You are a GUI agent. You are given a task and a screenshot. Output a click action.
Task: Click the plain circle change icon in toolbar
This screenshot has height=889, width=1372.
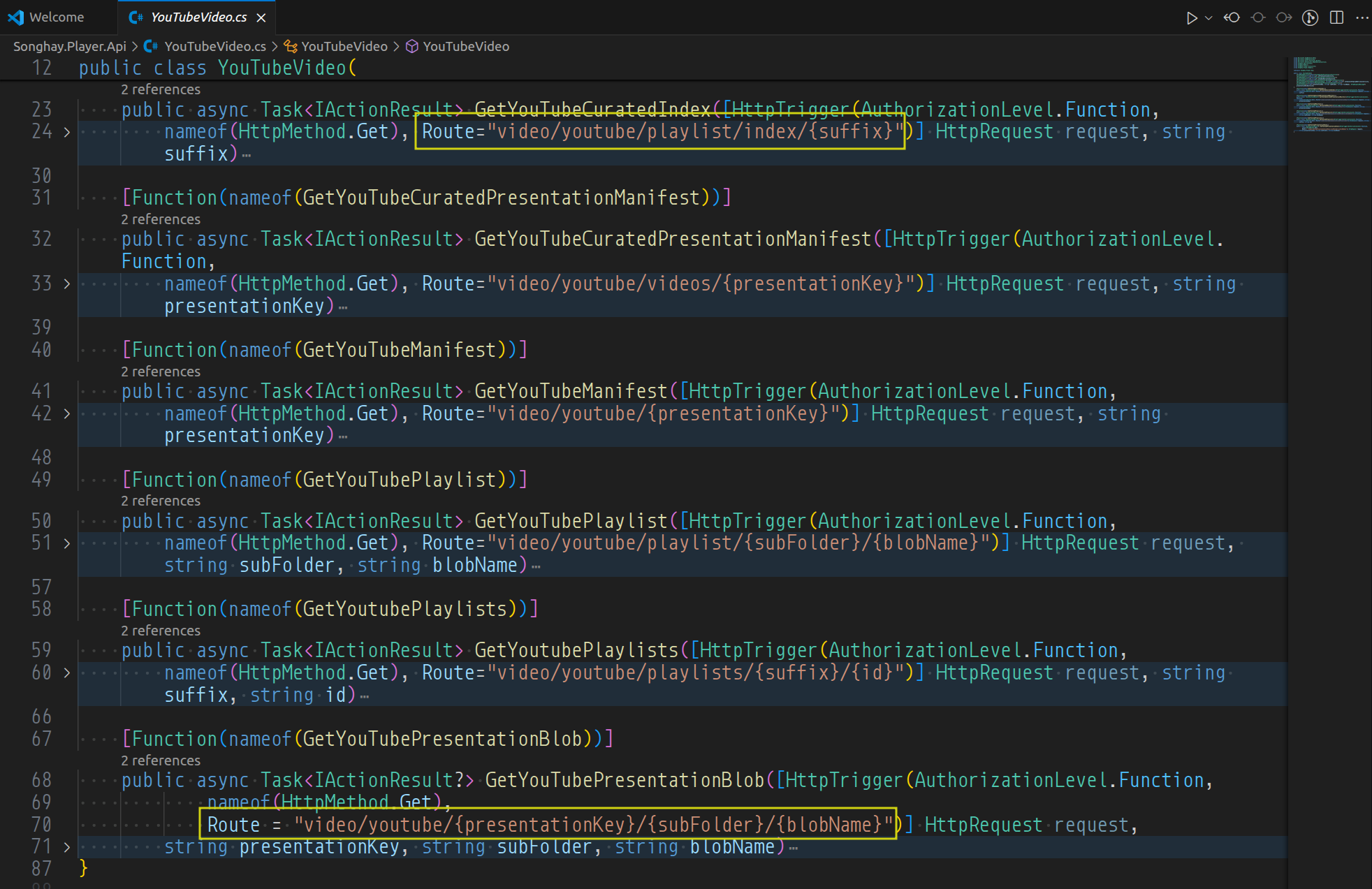(x=1258, y=17)
